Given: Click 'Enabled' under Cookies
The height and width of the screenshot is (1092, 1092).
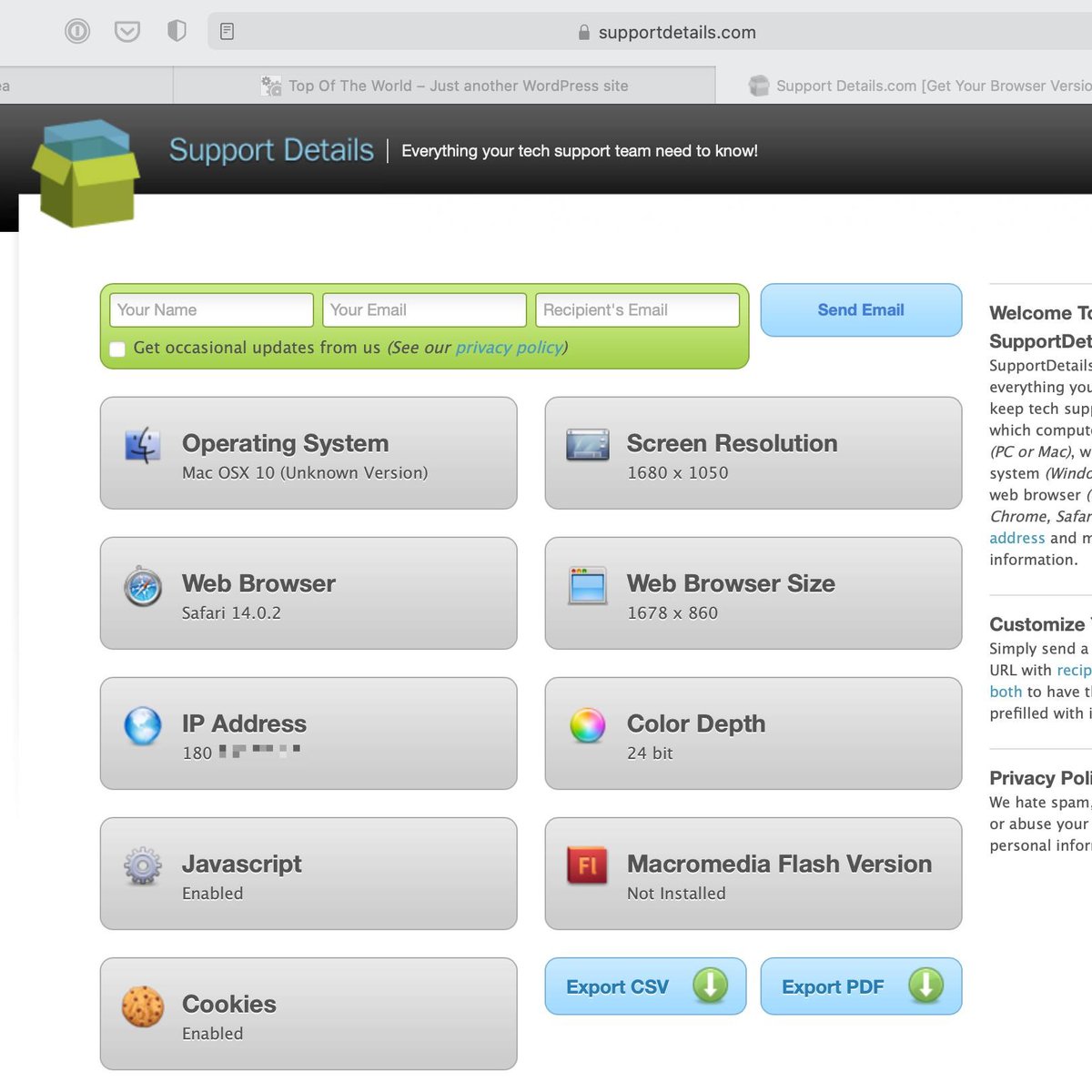Looking at the screenshot, I should point(213,1034).
